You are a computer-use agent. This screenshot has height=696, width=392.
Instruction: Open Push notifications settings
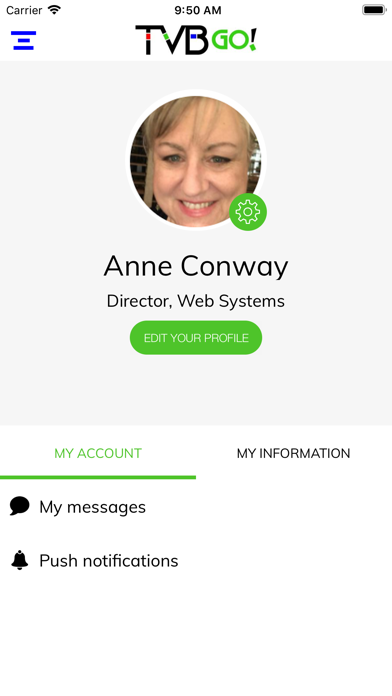(196, 561)
